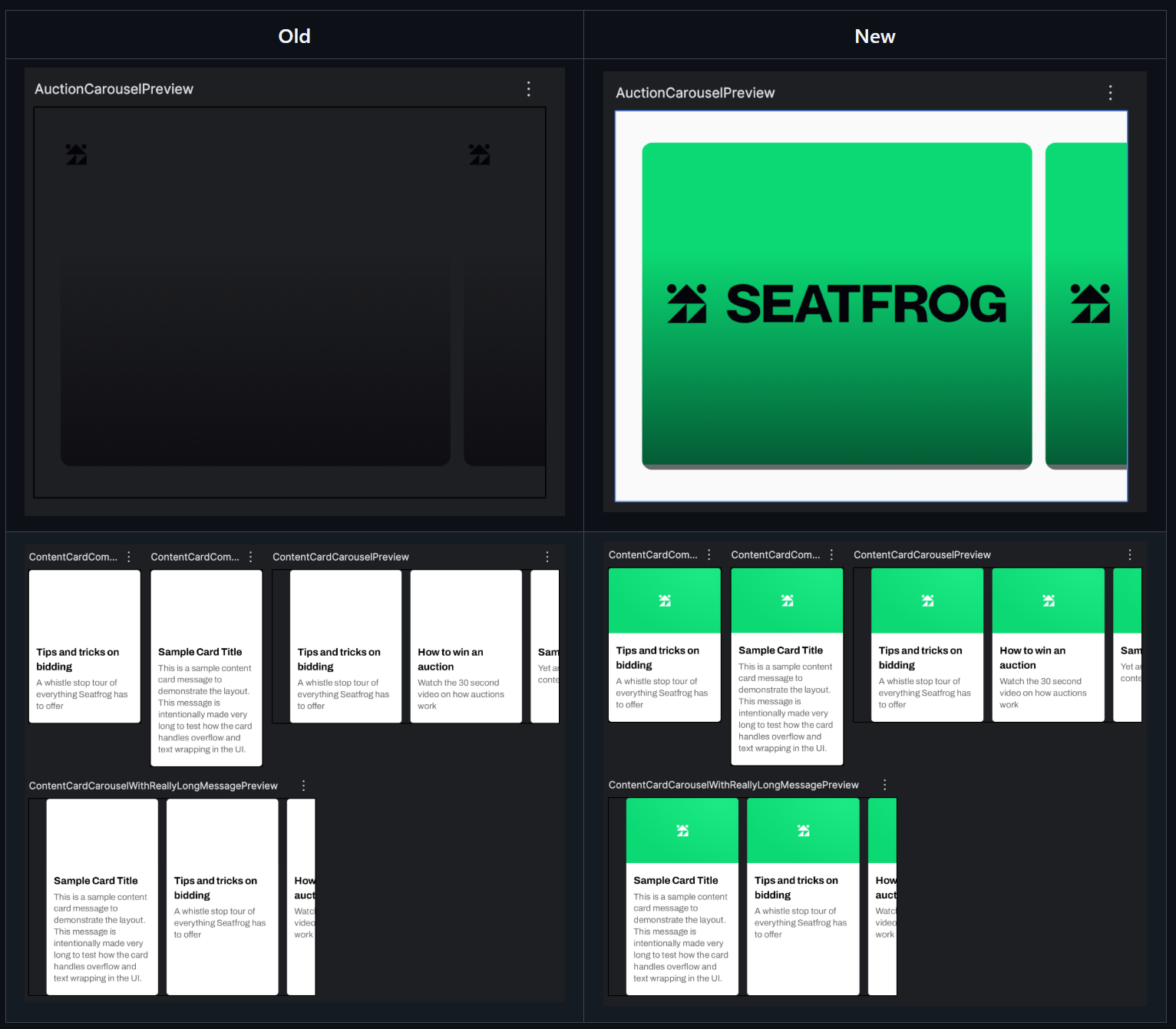Select 'How to win an auction' card in New ContentCardCarouselPreview

pos(1048,645)
